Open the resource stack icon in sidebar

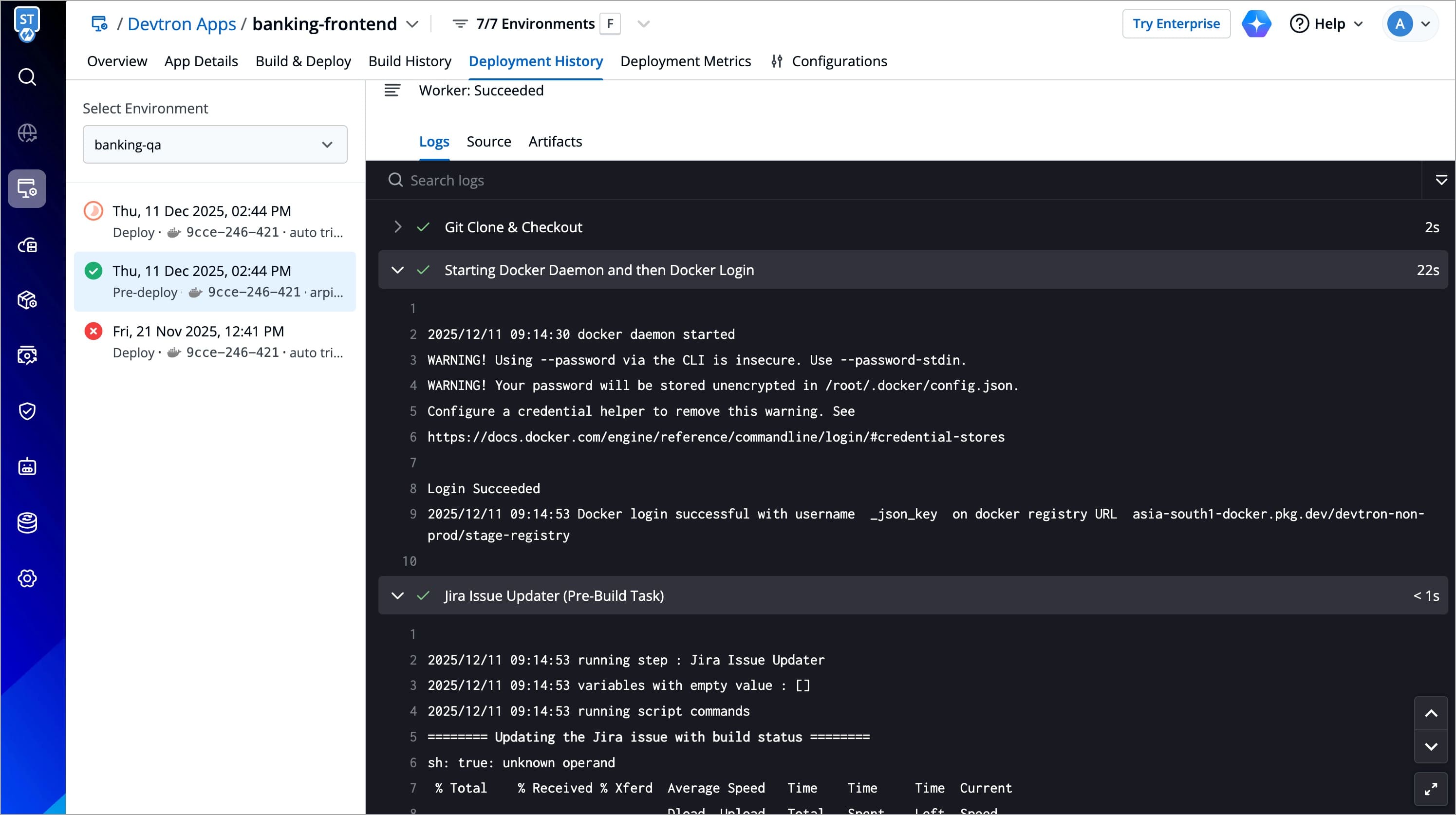27,523
